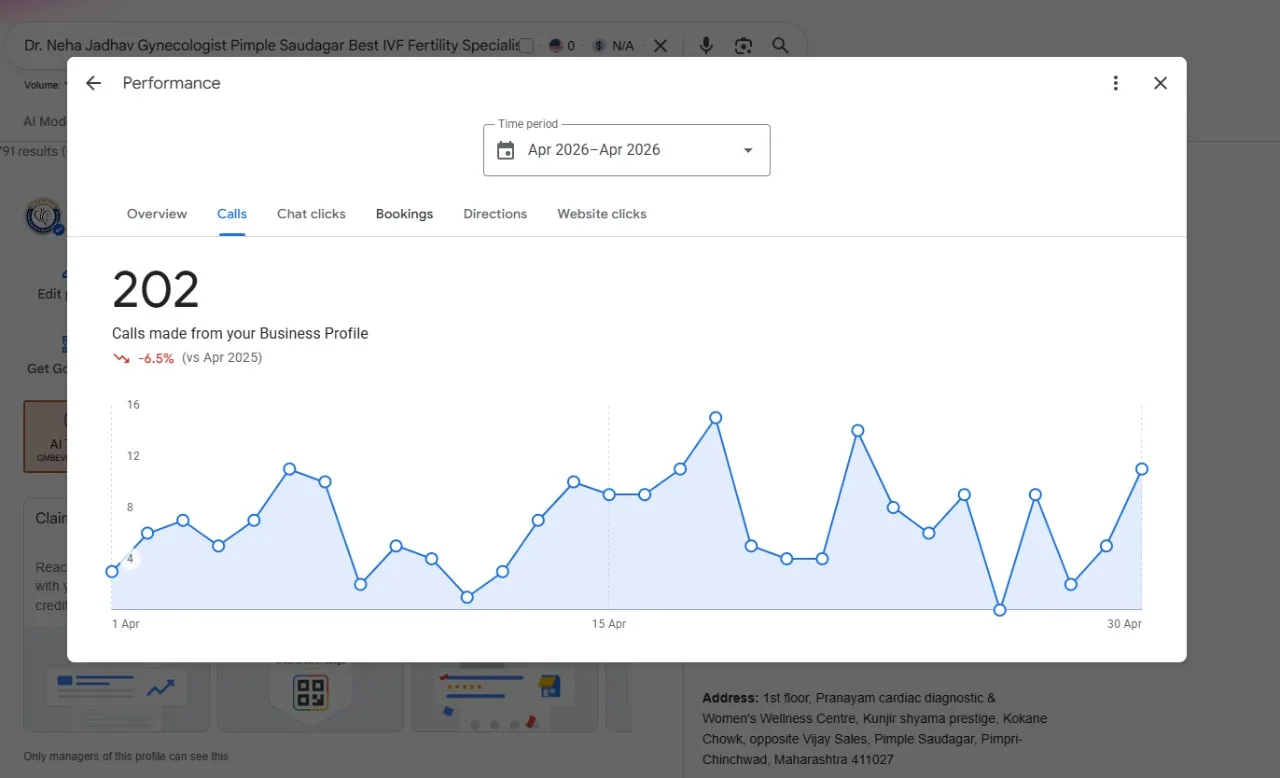The height and width of the screenshot is (778, 1280).
Task: Select the zero-value data point on chart
Action: coord(999,610)
